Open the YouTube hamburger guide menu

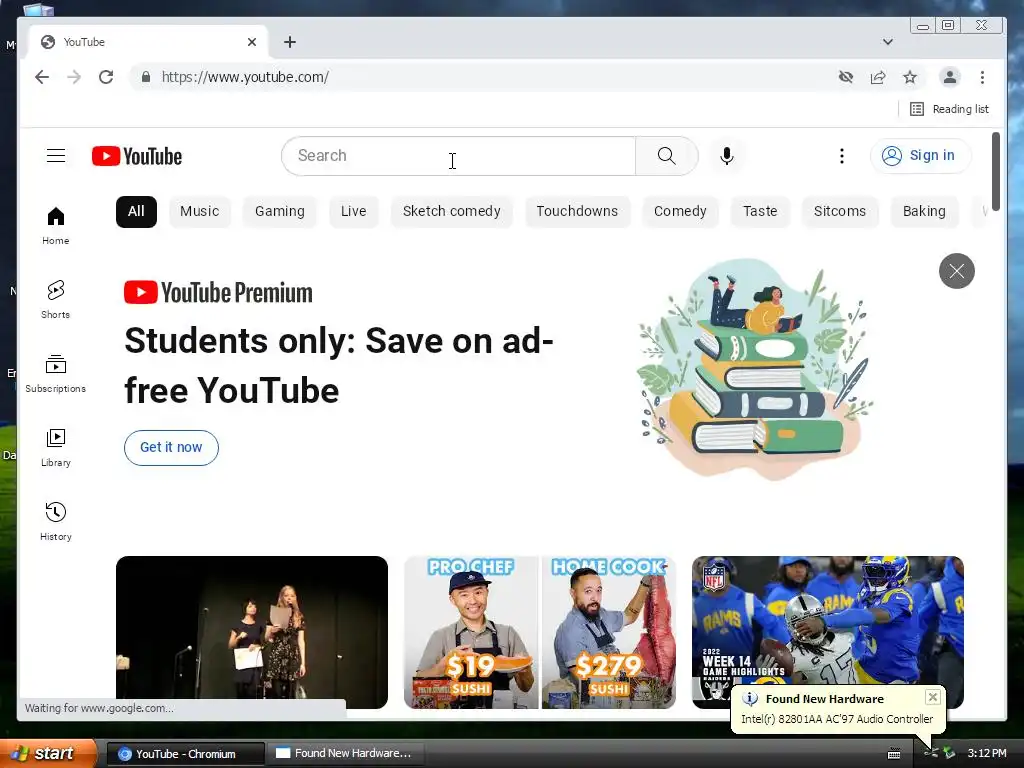[x=56, y=156]
